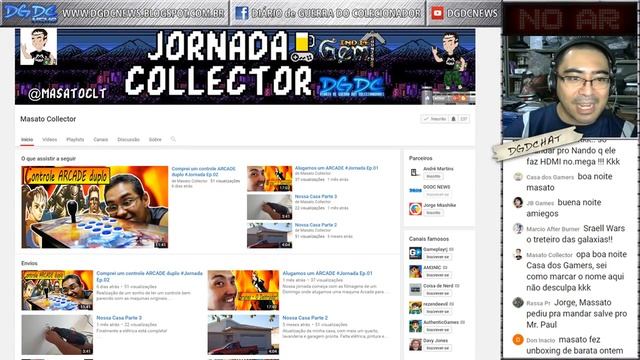Click Jorge Mashike channel icon under Parceiros
The width and height of the screenshot is (640, 360).
click(x=415, y=209)
